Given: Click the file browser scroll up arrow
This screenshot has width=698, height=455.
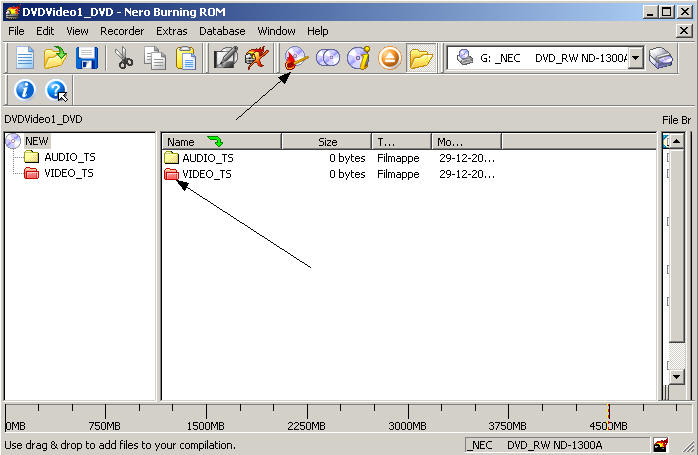Looking at the screenshot, I should tap(677, 142).
